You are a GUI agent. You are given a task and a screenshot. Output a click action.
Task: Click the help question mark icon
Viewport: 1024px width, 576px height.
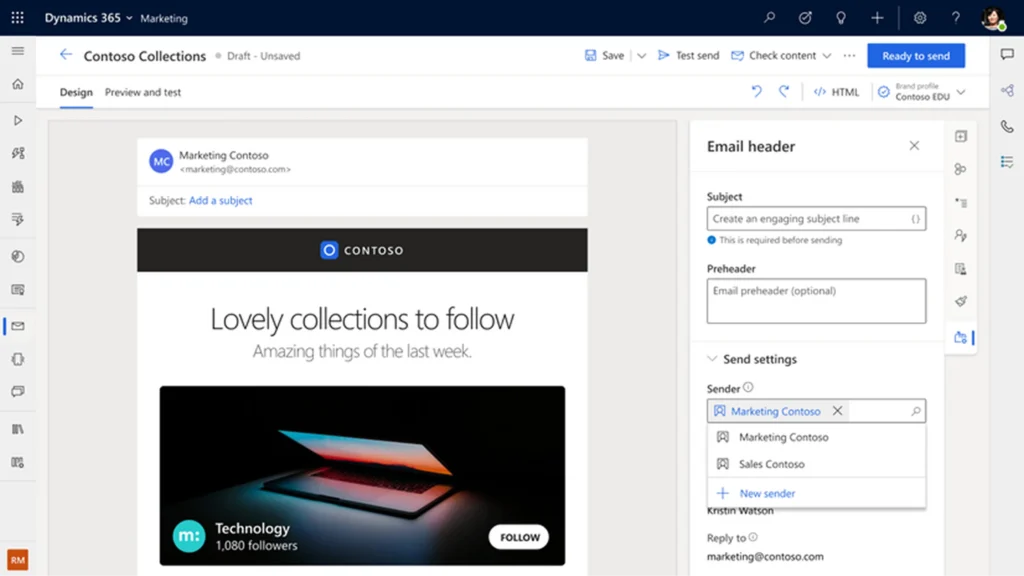(x=956, y=18)
